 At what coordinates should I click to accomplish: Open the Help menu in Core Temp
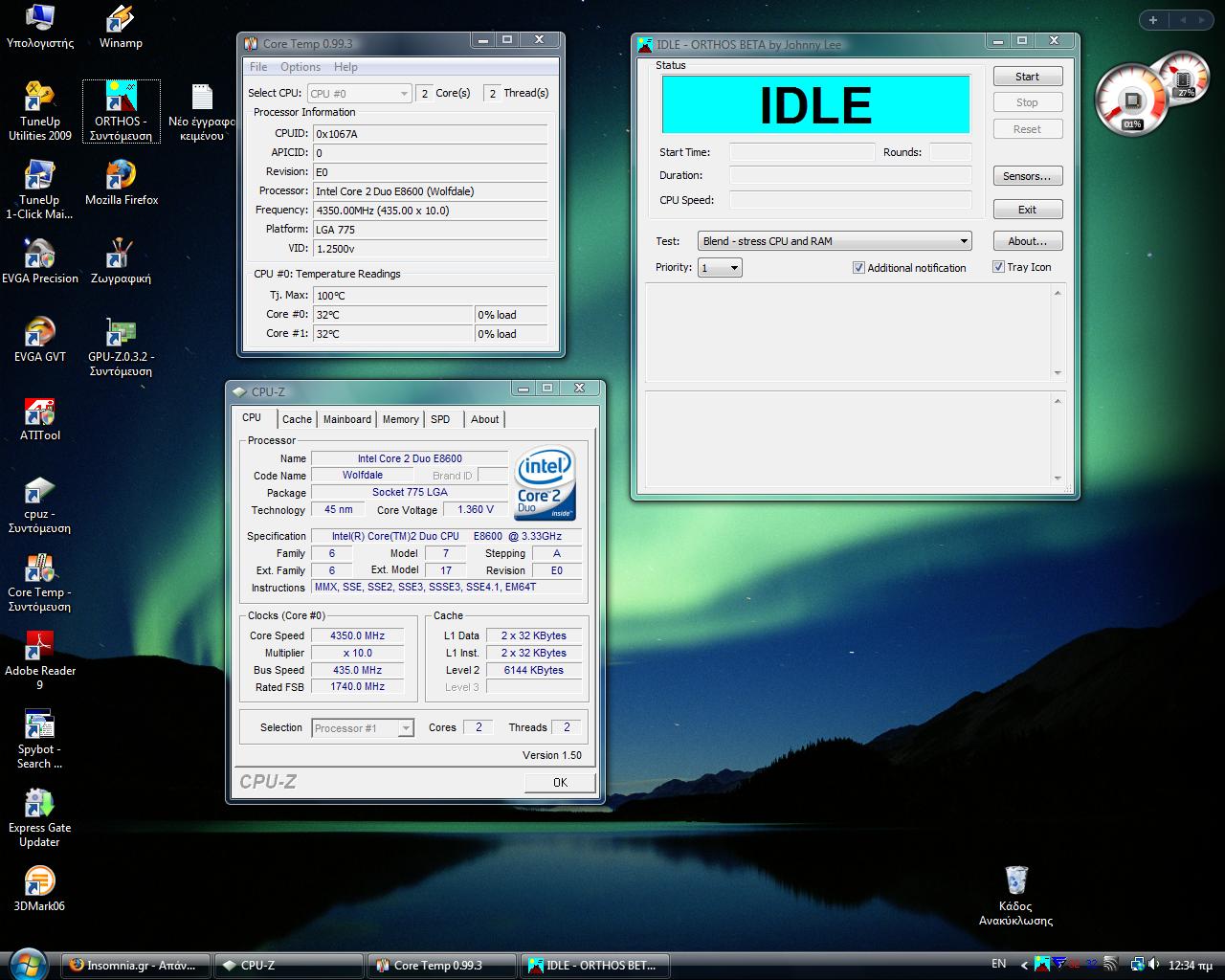click(345, 67)
